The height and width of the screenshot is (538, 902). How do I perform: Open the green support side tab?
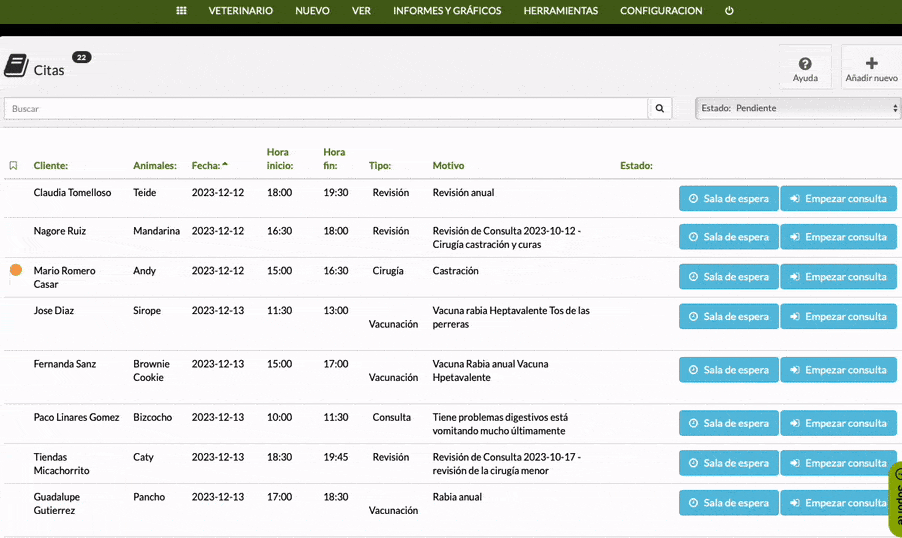(x=894, y=498)
